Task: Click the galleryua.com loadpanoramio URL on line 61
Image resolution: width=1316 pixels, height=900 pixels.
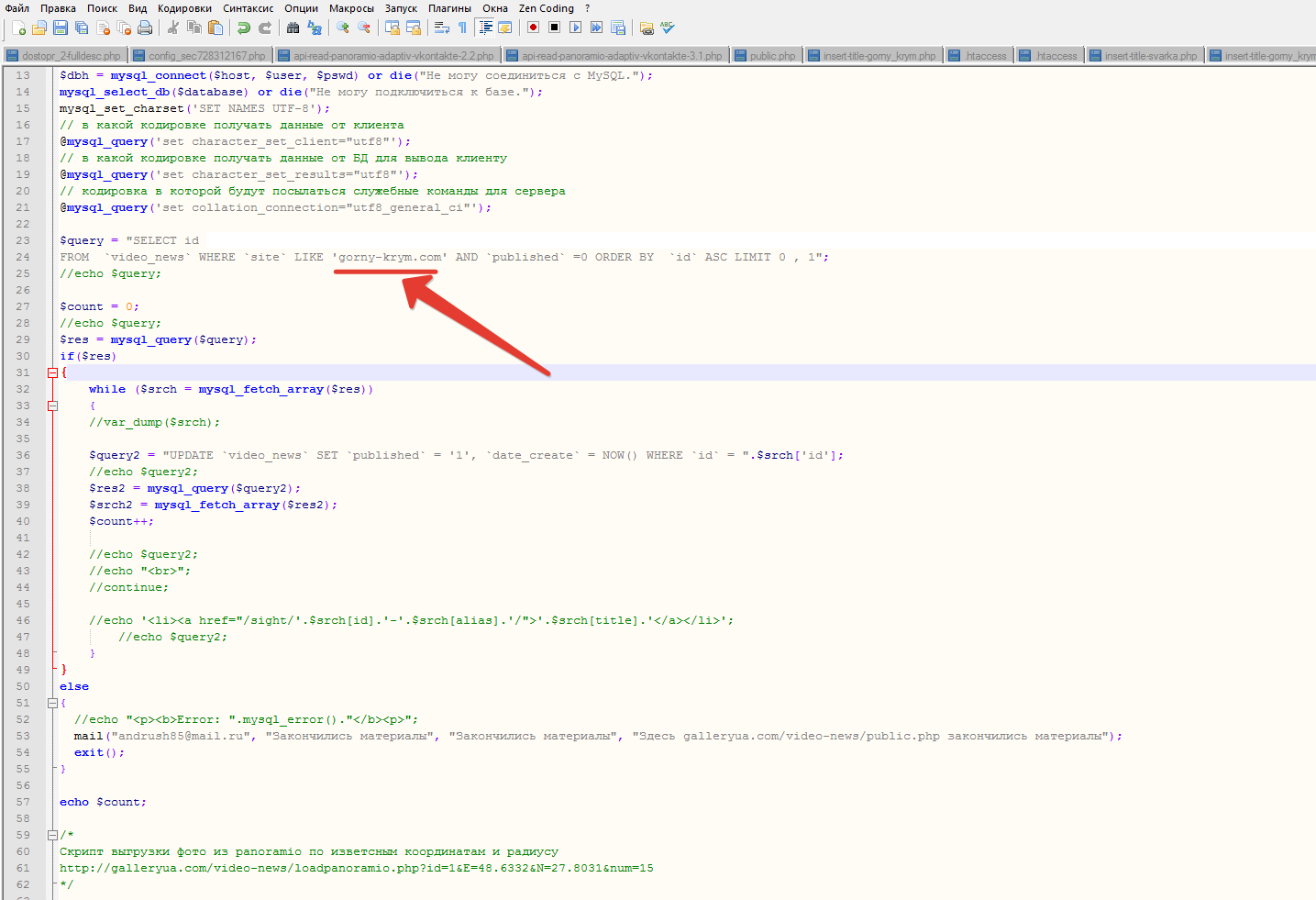Action: point(357,868)
